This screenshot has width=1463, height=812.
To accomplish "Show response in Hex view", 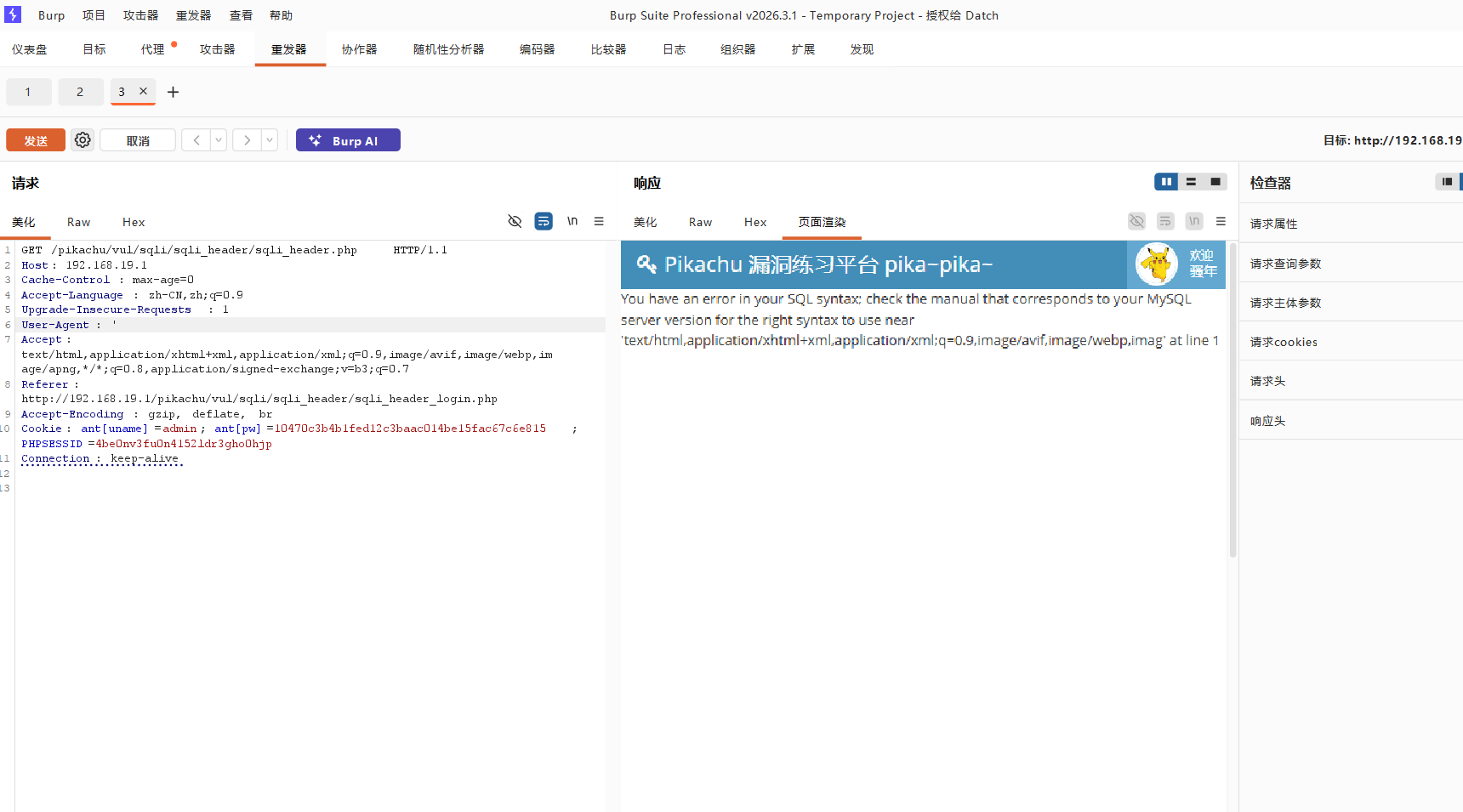I will click(x=755, y=222).
